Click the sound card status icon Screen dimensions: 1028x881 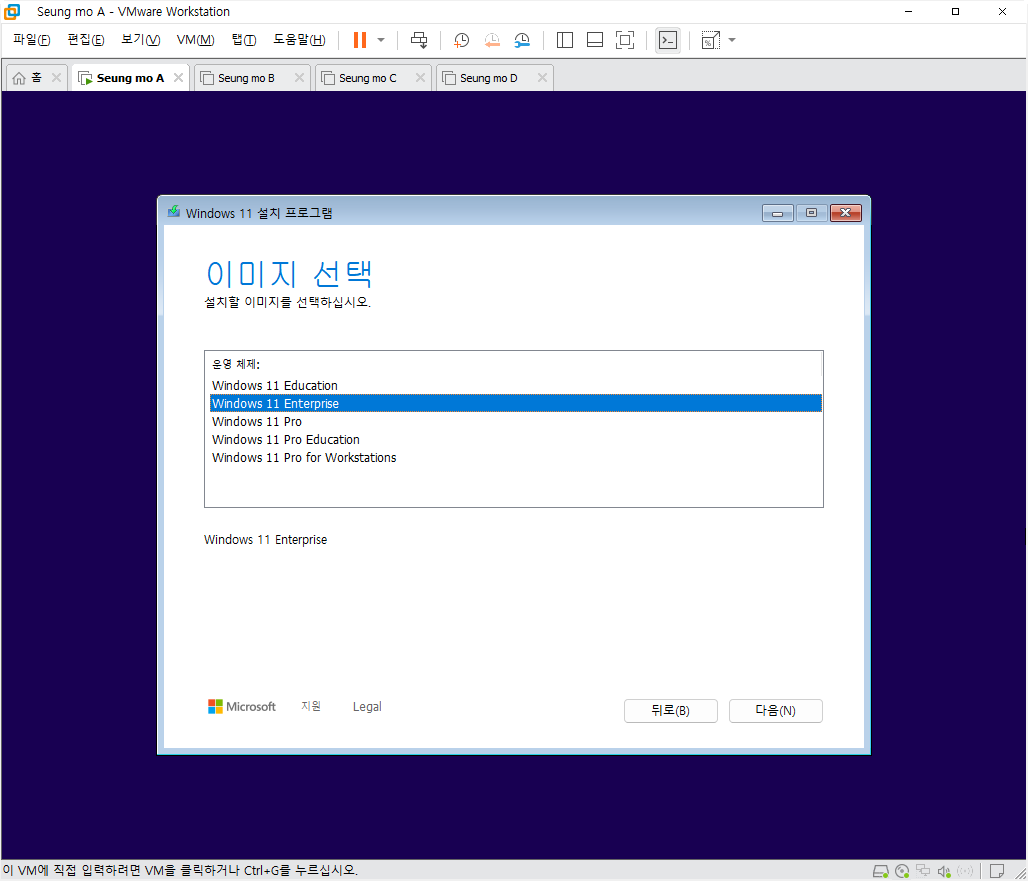coord(943,871)
